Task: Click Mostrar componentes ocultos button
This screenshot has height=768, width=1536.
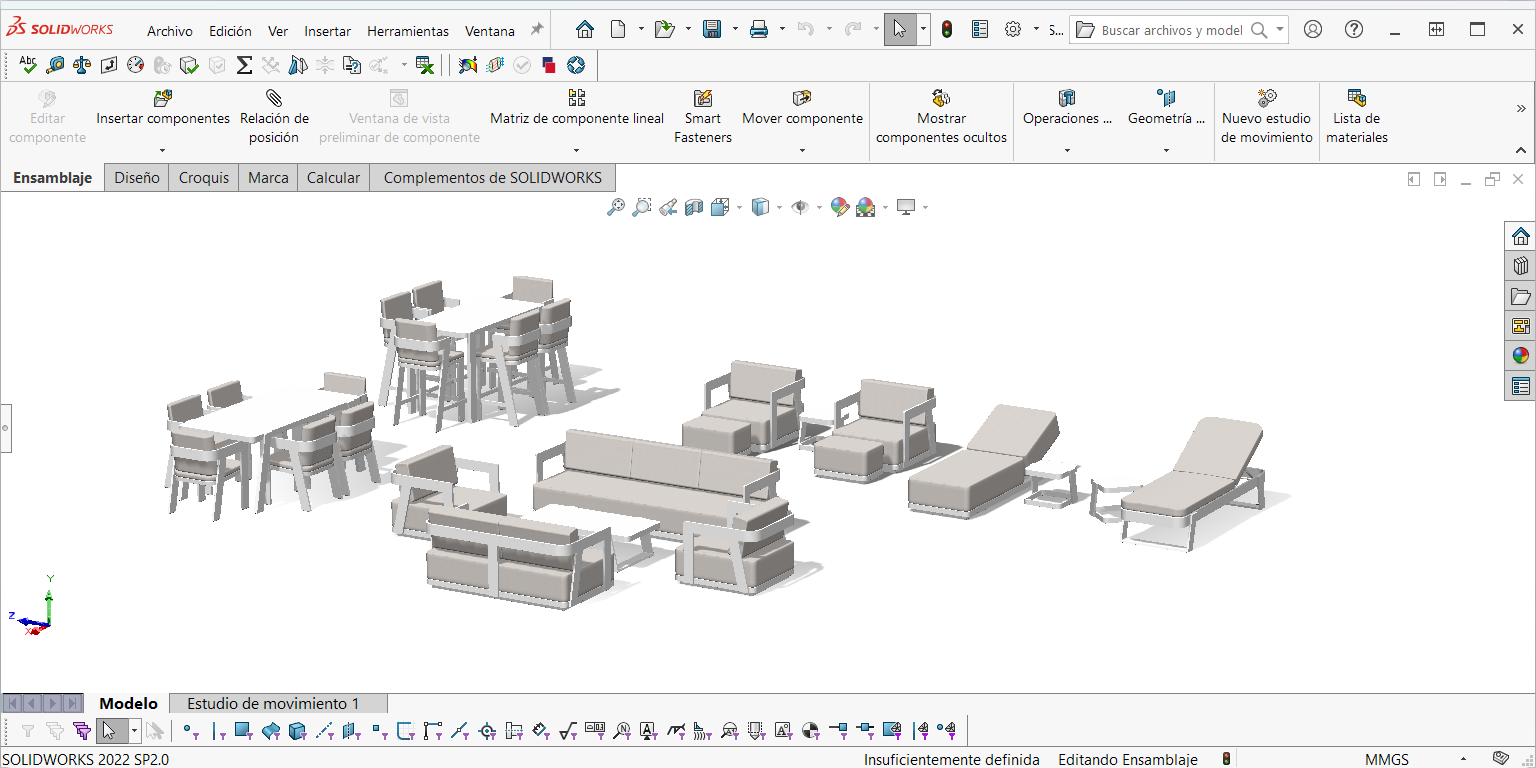Action: pos(941,117)
